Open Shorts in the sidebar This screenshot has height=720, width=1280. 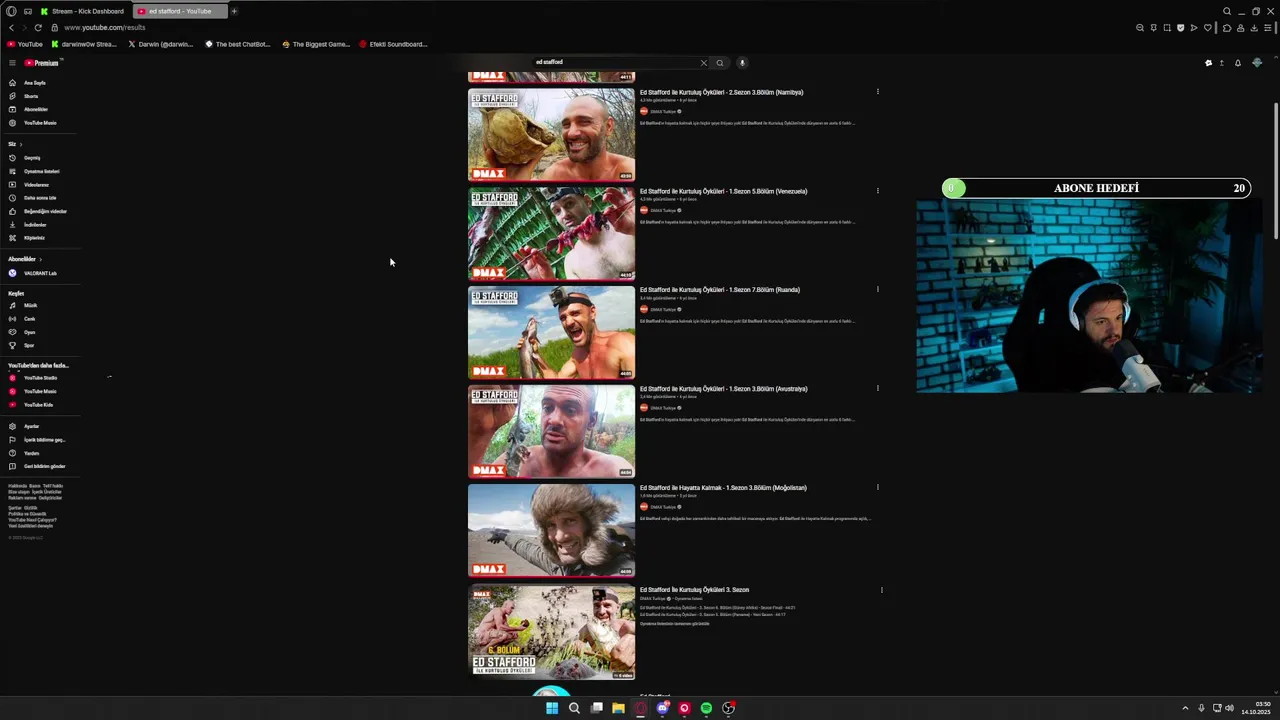(x=31, y=96)
